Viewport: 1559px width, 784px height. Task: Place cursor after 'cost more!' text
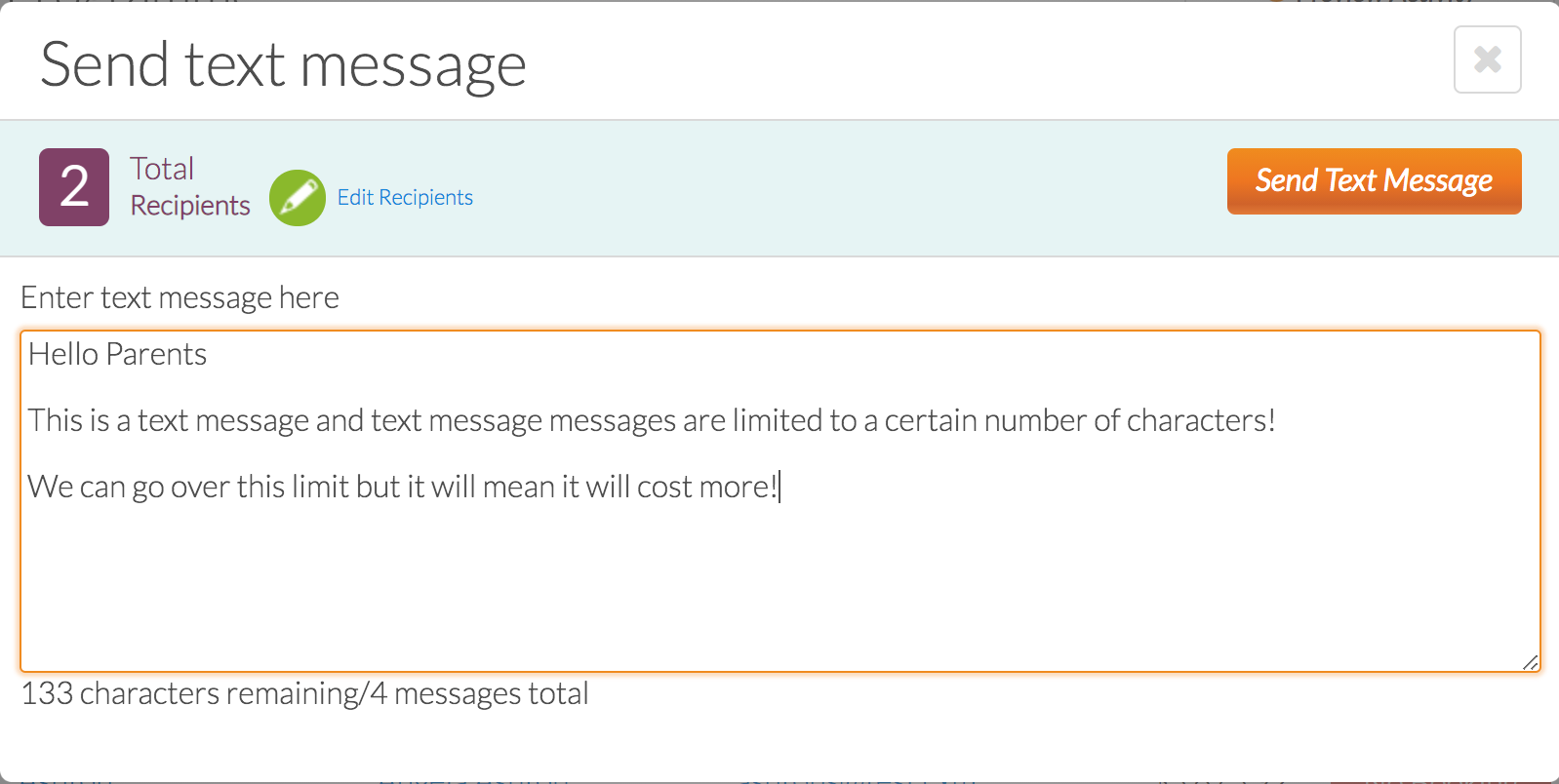point(779,487)
